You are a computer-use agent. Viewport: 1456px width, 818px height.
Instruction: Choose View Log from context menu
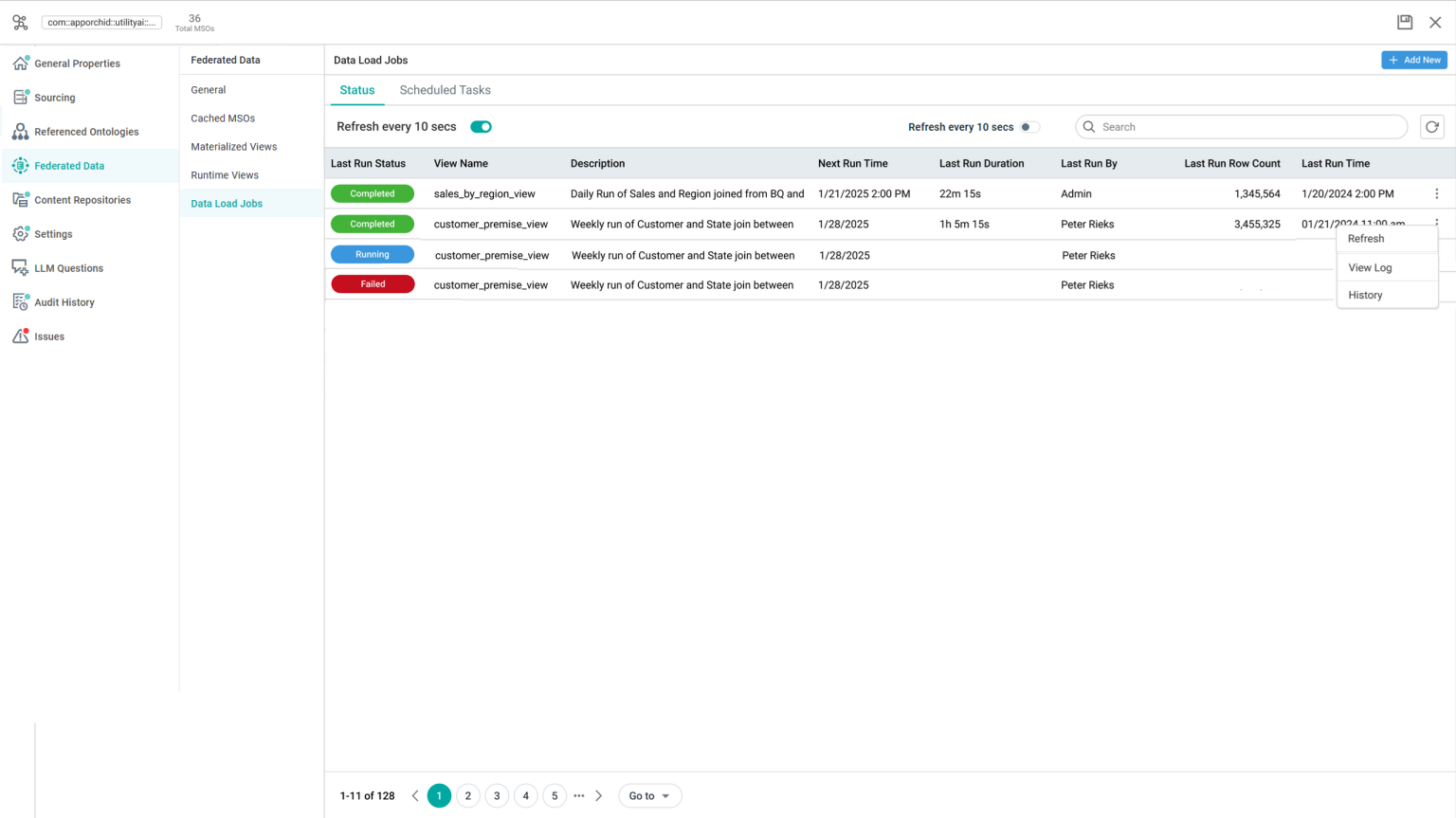1370,267
